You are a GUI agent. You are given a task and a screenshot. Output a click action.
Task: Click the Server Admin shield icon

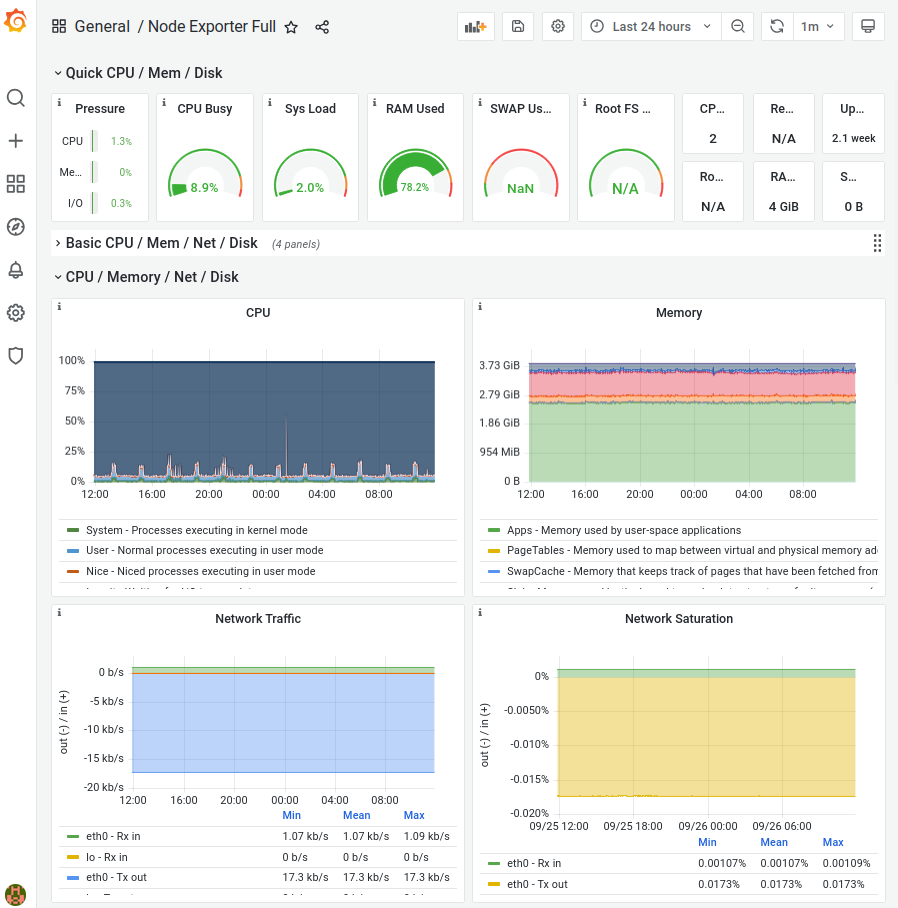[x=16, y=355]
